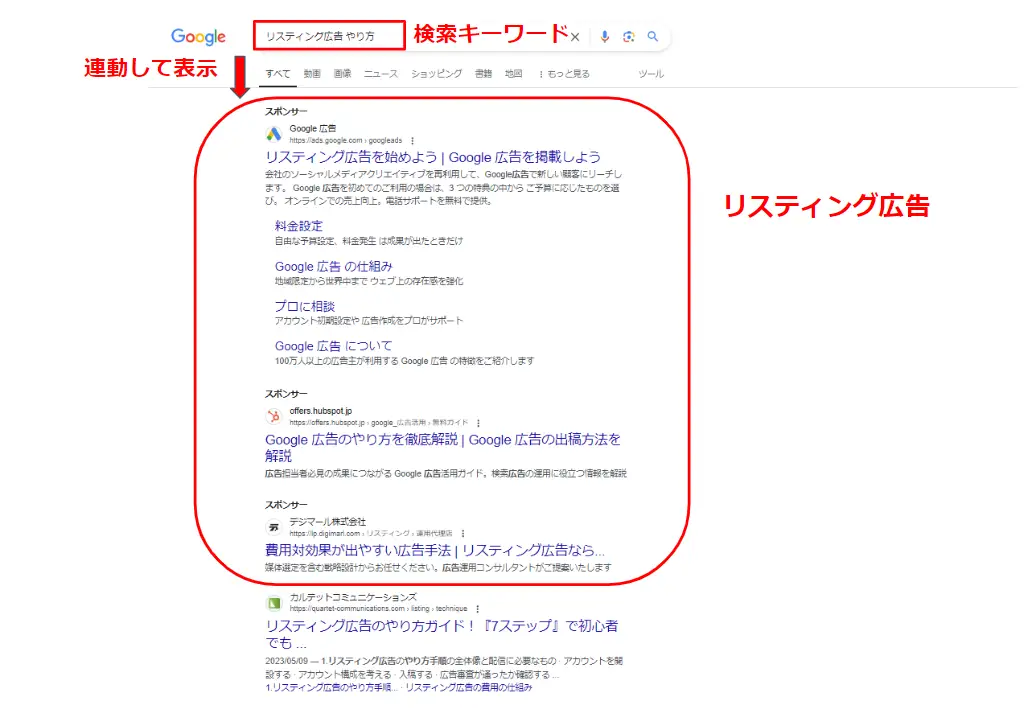This screenshot has width=1032, height=711.
Task: Click Google 広告 advertiser name
Action: coord(313,128)
